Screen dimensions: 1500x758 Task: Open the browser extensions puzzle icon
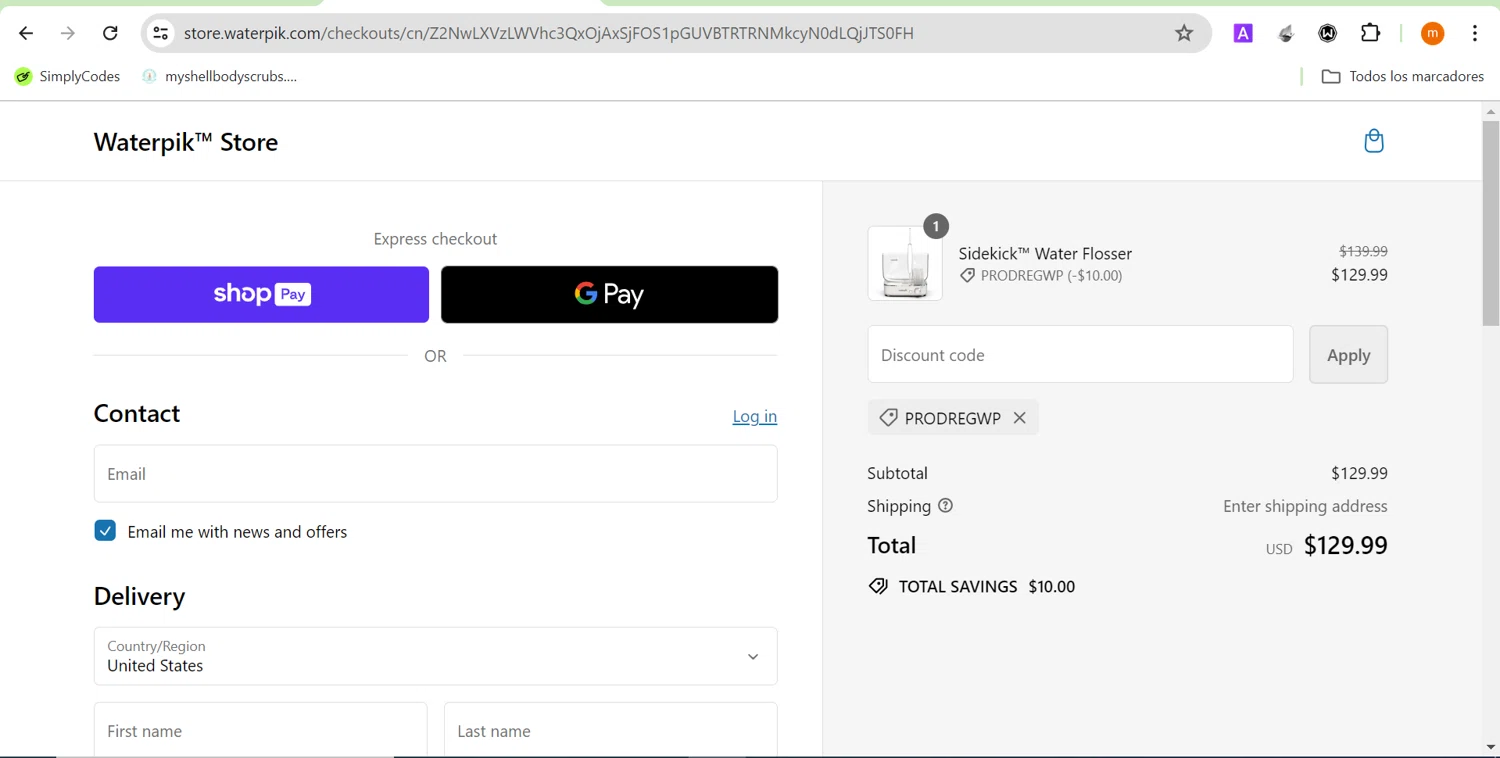pyautogui.click(x=1371, y=33)
